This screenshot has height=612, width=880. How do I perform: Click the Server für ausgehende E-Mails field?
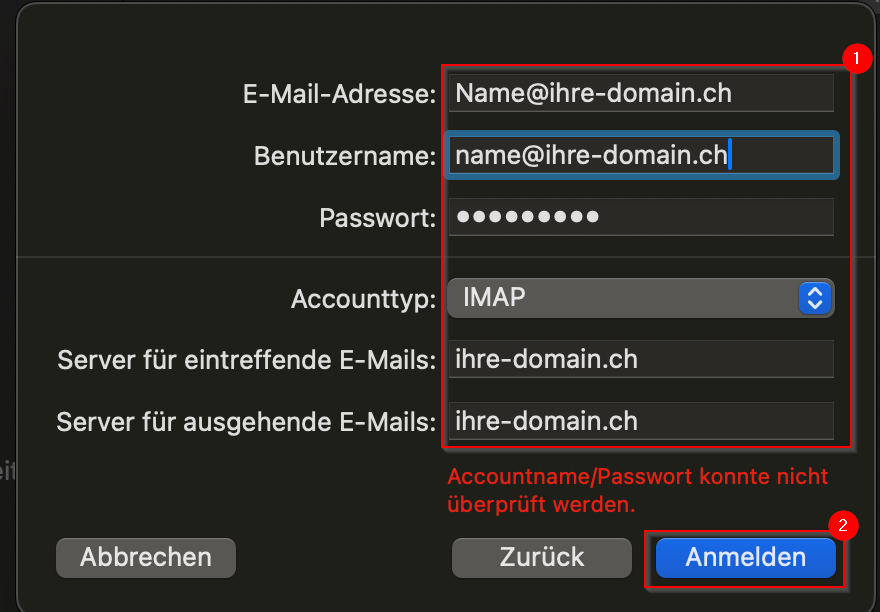(x=640, y=421)
